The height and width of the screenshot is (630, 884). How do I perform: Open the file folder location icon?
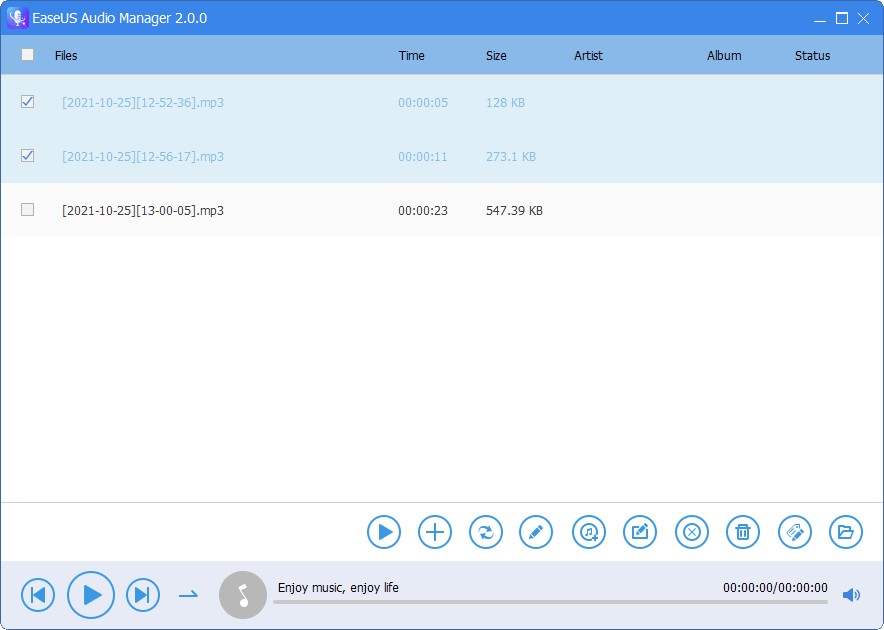click(846, 532)
